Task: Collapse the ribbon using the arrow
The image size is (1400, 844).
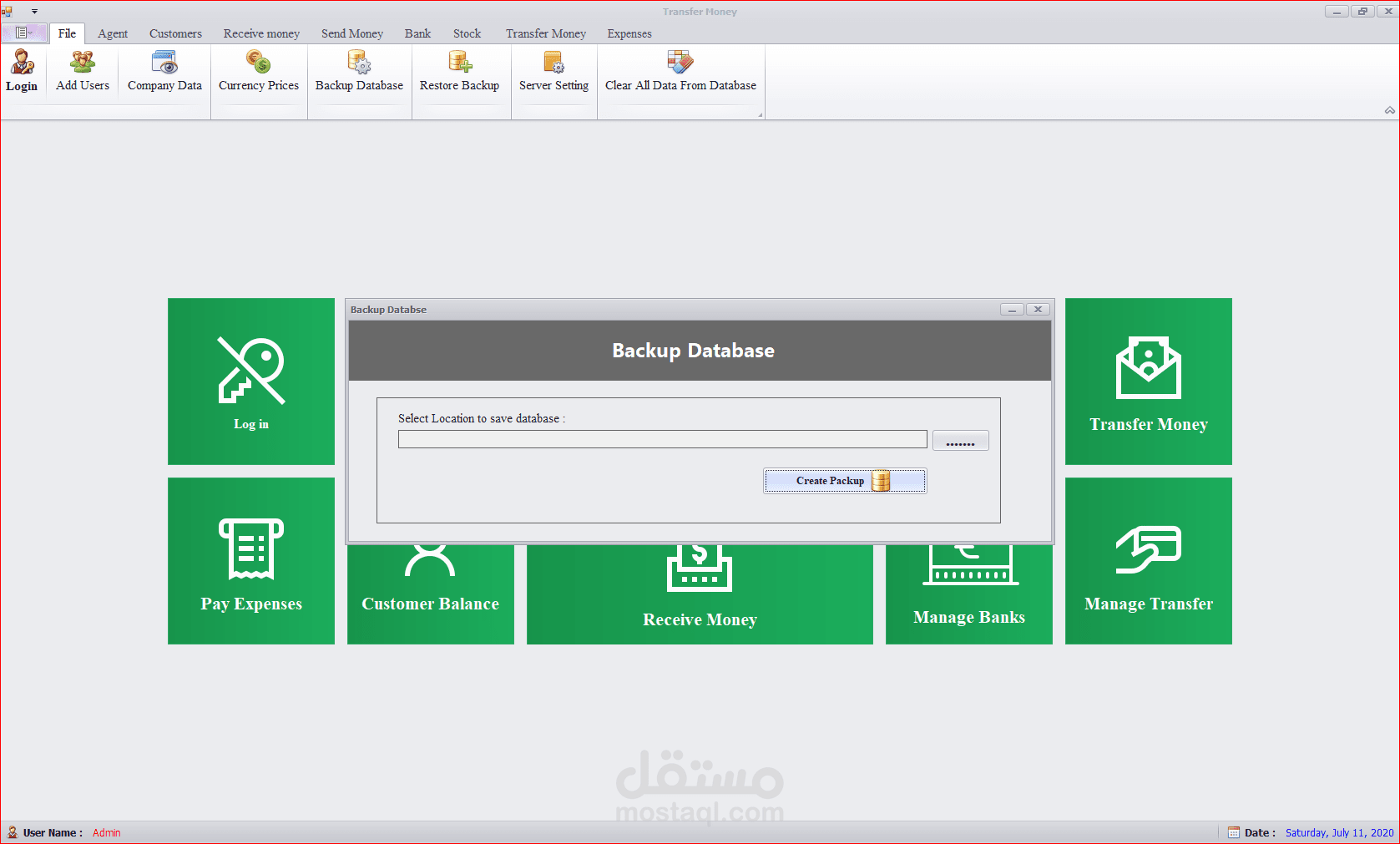Action: (x=1390, y=110)
